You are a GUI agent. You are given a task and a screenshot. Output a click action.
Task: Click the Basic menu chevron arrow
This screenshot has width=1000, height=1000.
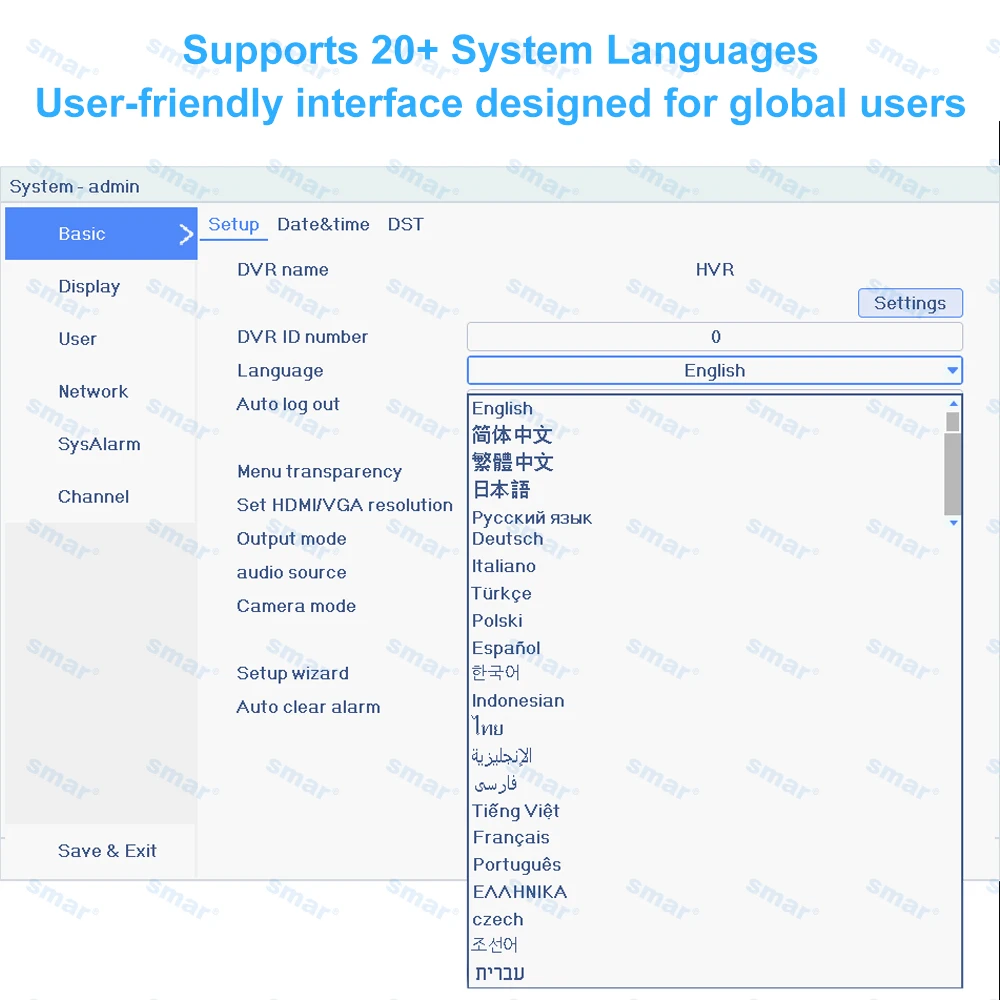pyautogui.click(x=186, y=234)
